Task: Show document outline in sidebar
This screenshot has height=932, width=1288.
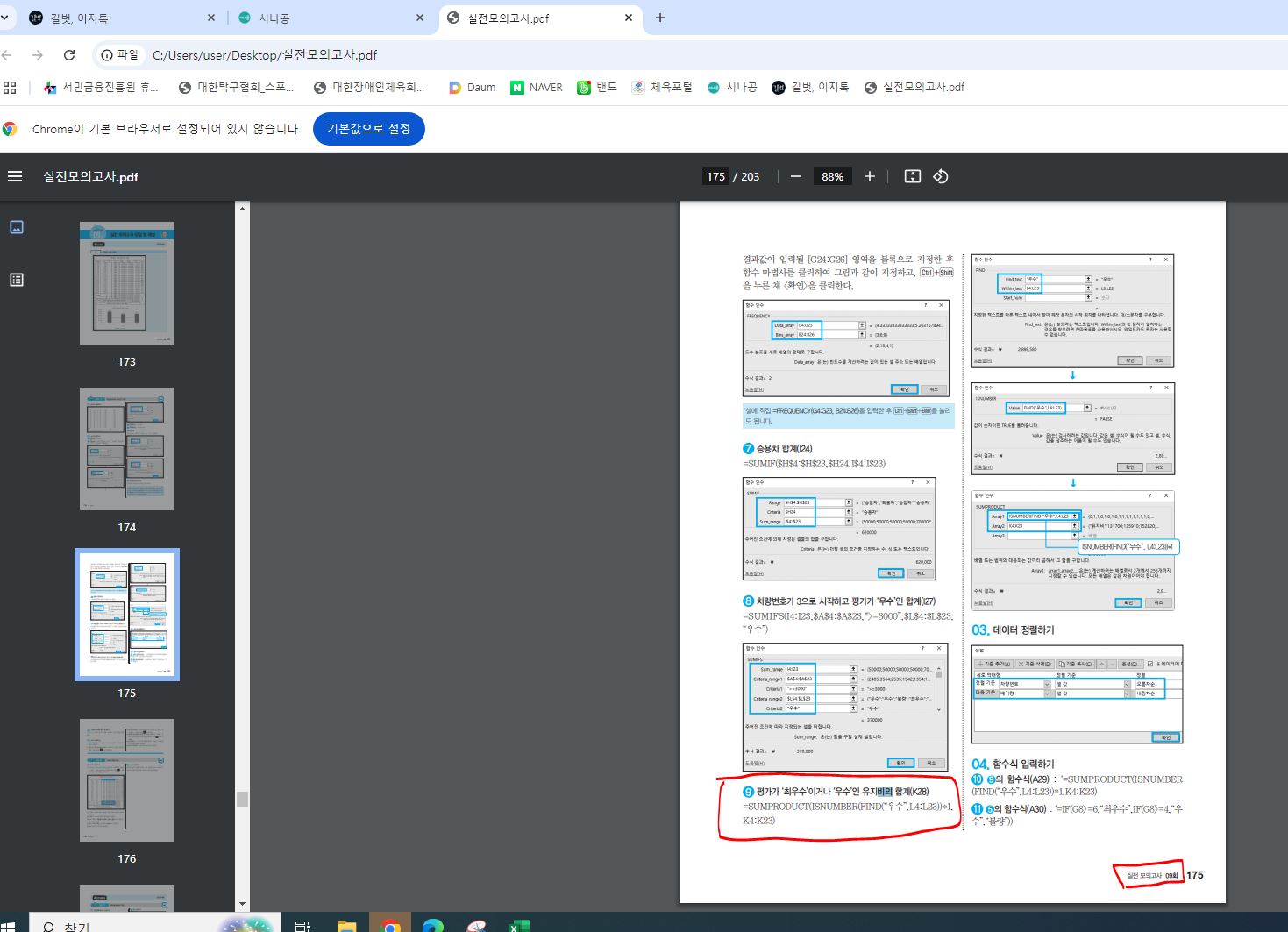Action: point(17,280)
